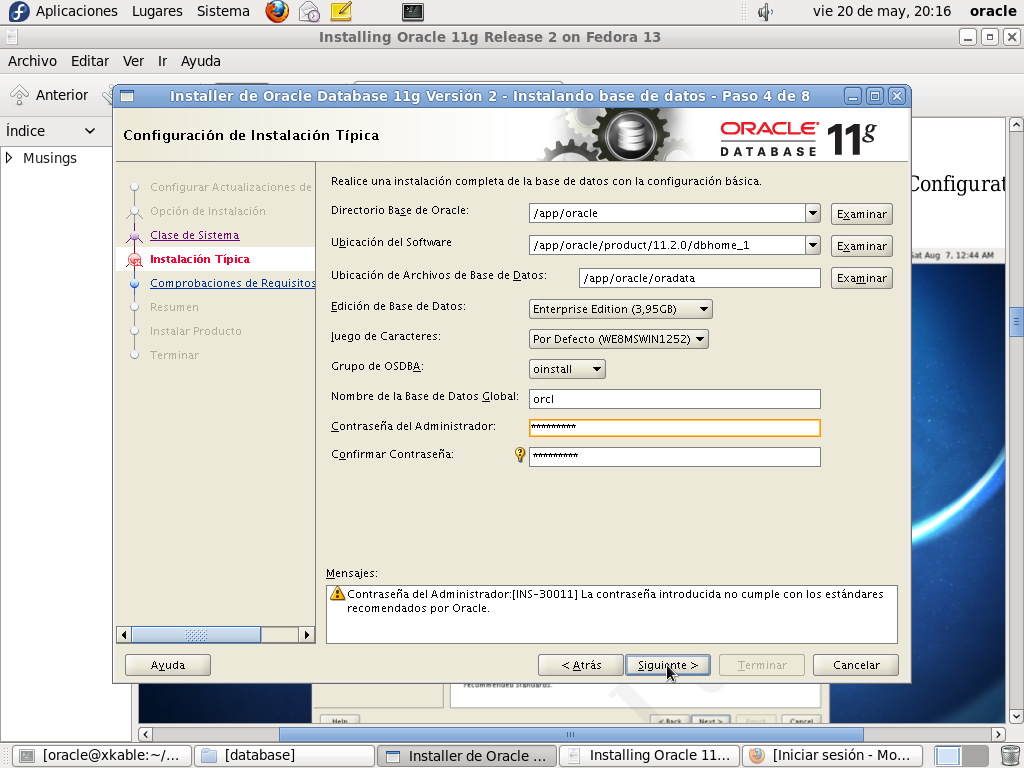Select the Instalación Típica step
Screen dimensions: 1024x768
[x=200, y=259]
